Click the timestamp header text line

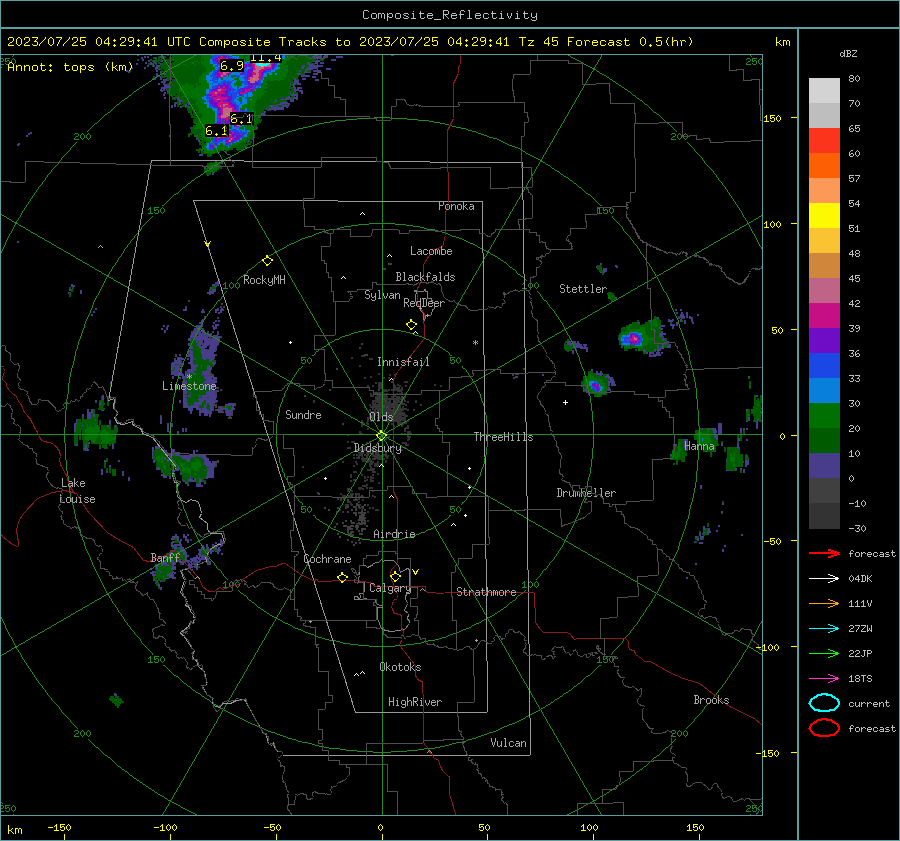click(x=350, y=42)
